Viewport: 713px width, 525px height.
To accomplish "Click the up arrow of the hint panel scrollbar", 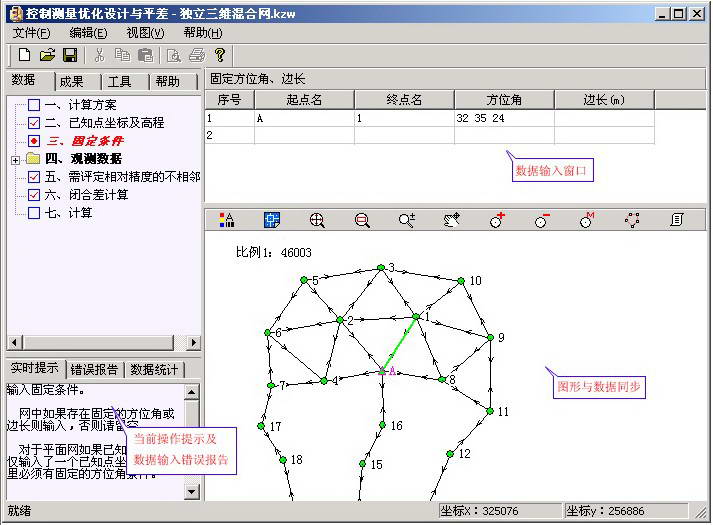I will click(193, 391).
